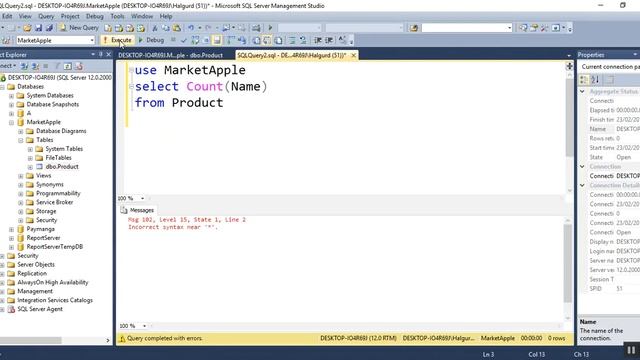The width and height of the screenshot is (640, 360).
Task: Select Alphabetical sort in Properties panel
Action: [595, 80]
